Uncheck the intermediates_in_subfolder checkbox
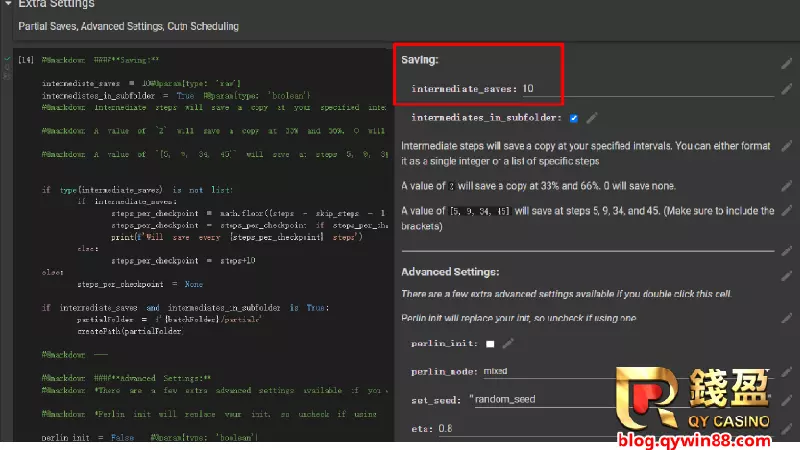 click(x=573, y=118)
